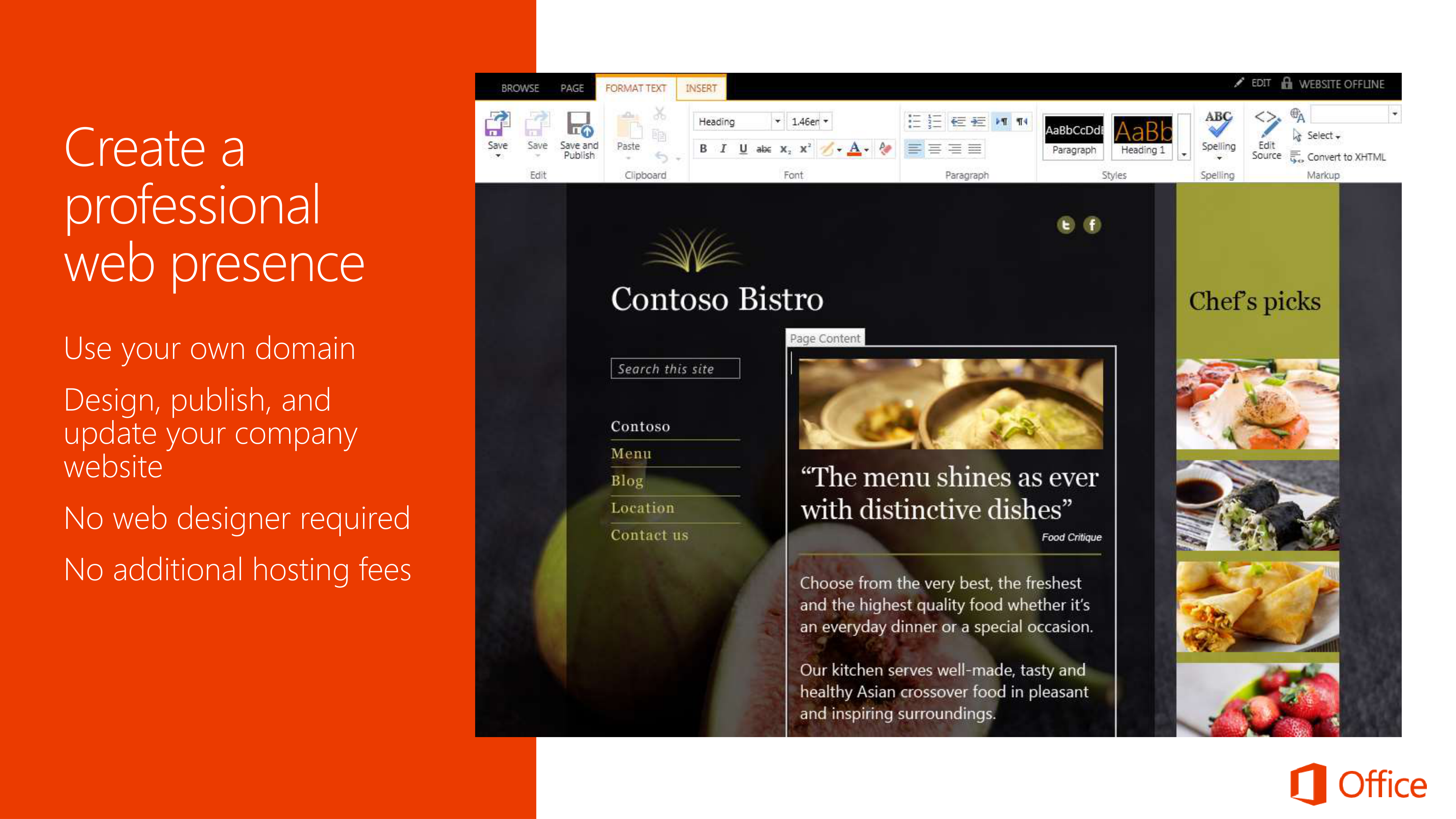Toggle Align Left
The image size is (1456, 819).
coord(914,149)
